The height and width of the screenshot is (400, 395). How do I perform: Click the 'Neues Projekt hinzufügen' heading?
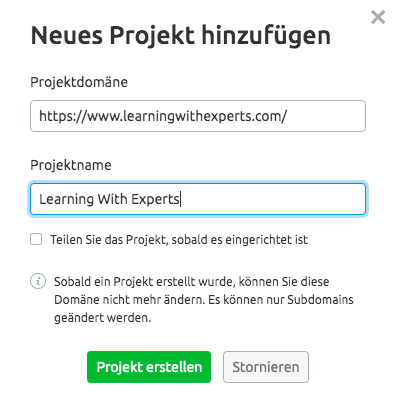(181, 35)
